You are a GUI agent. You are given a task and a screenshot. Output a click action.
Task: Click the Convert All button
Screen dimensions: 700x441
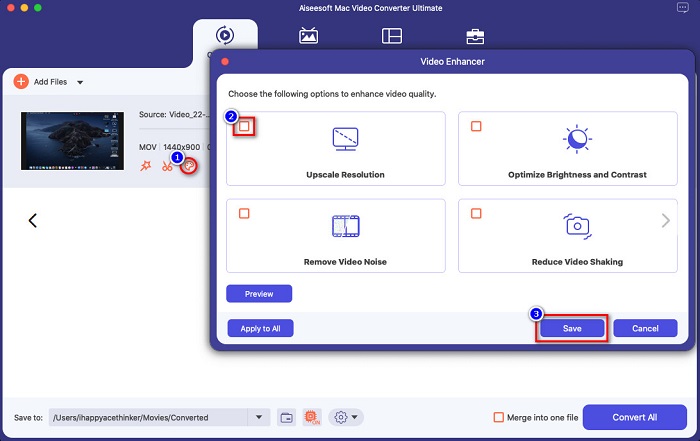634,417
